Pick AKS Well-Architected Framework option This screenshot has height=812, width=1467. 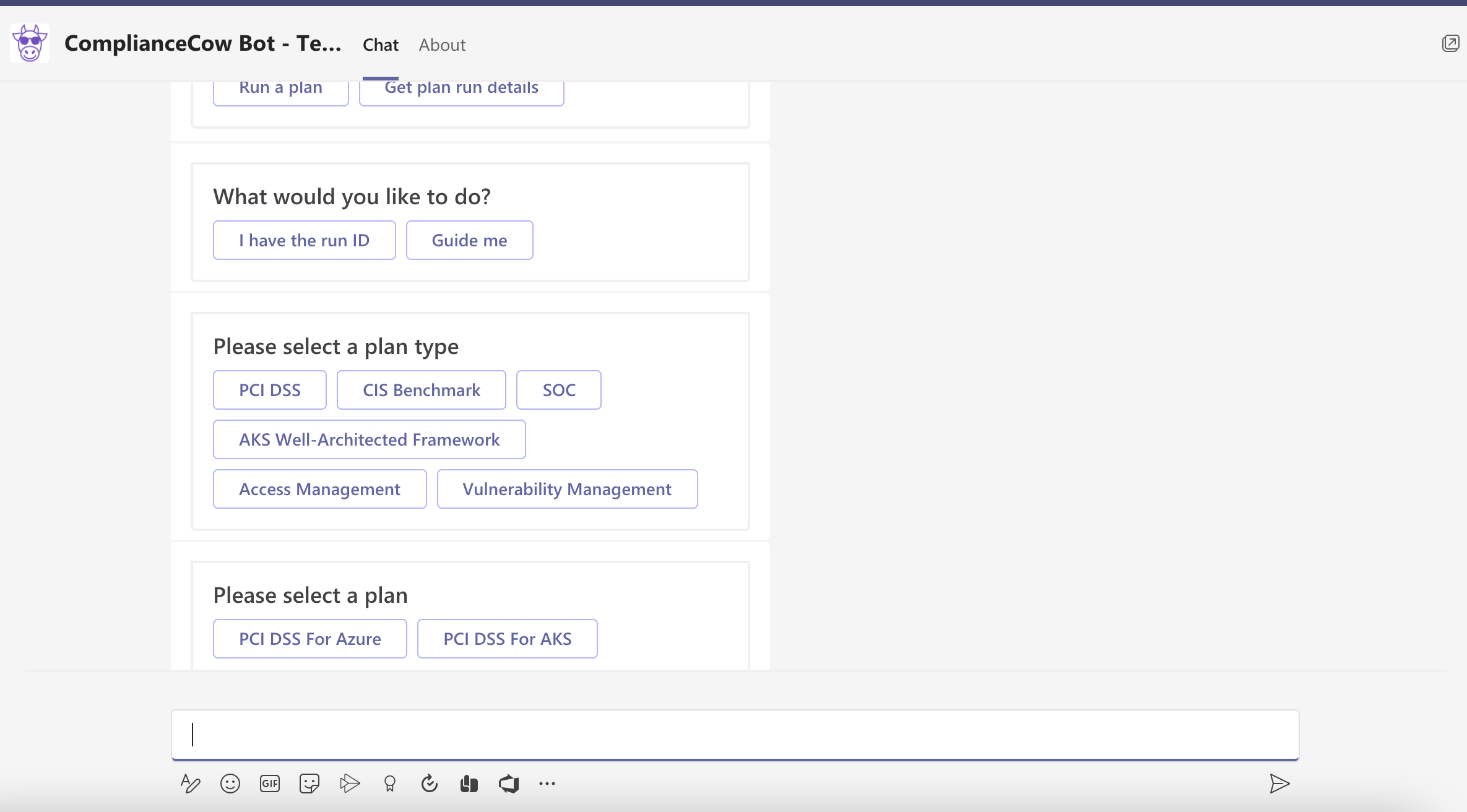pos(370,439)
